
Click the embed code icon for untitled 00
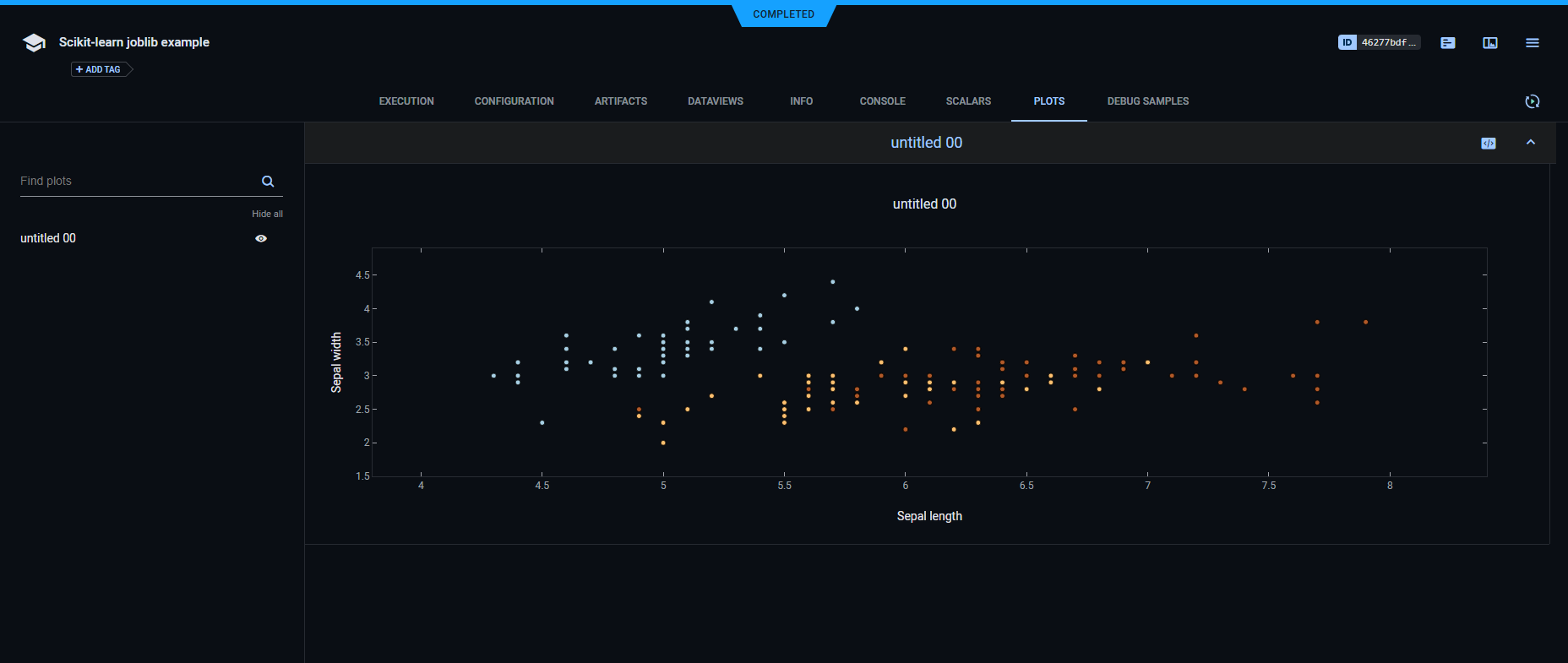[1489, 144]
